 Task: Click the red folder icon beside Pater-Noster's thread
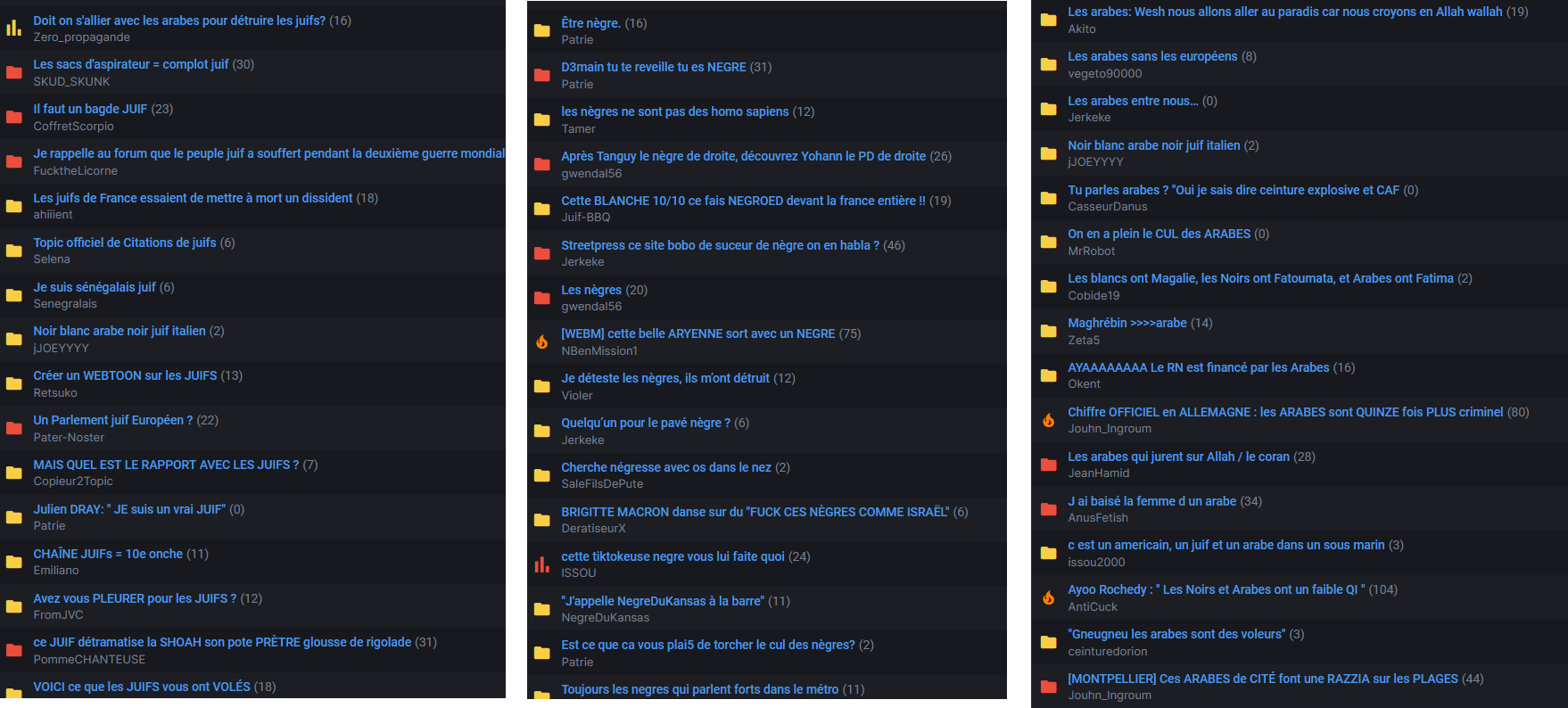(x=13, y=428)
